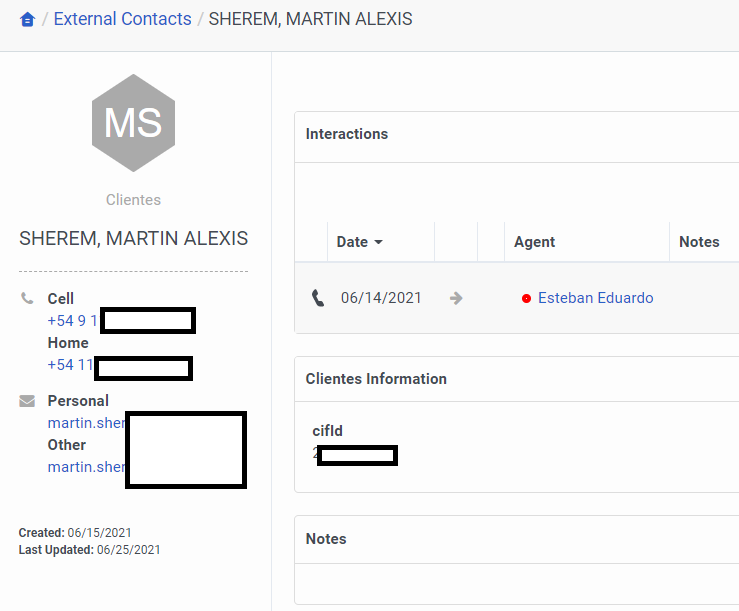Click the Other email address link

pyautogui.click(x=87, y=467)
